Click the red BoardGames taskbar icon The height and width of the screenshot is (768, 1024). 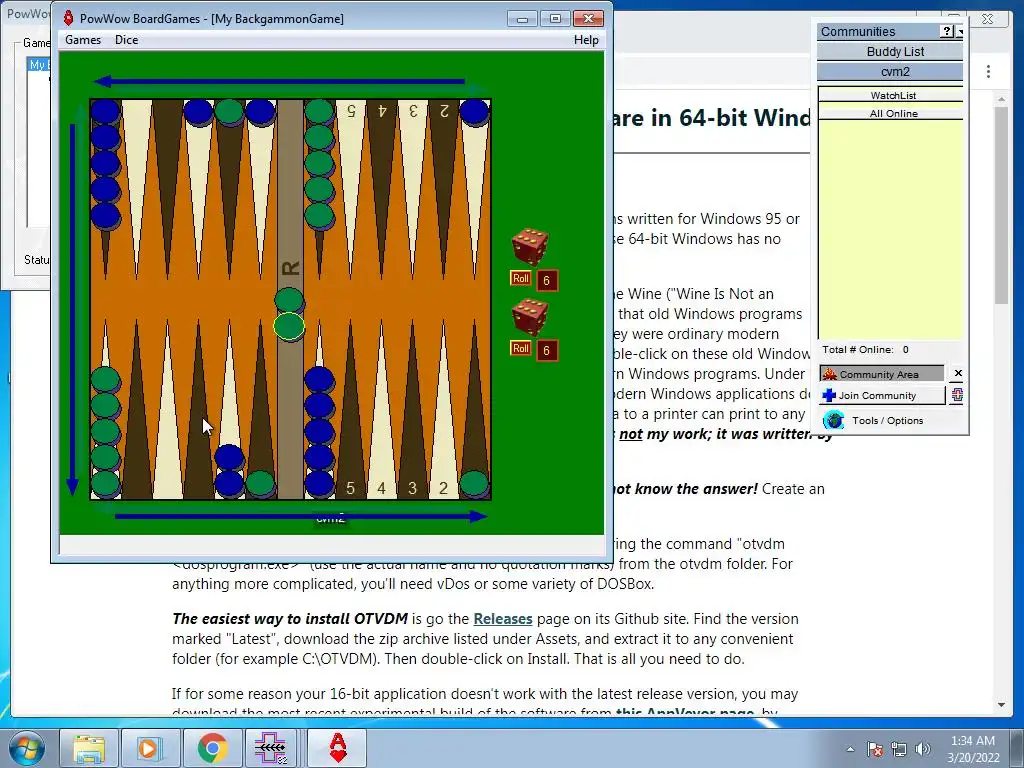pos(337,748)
